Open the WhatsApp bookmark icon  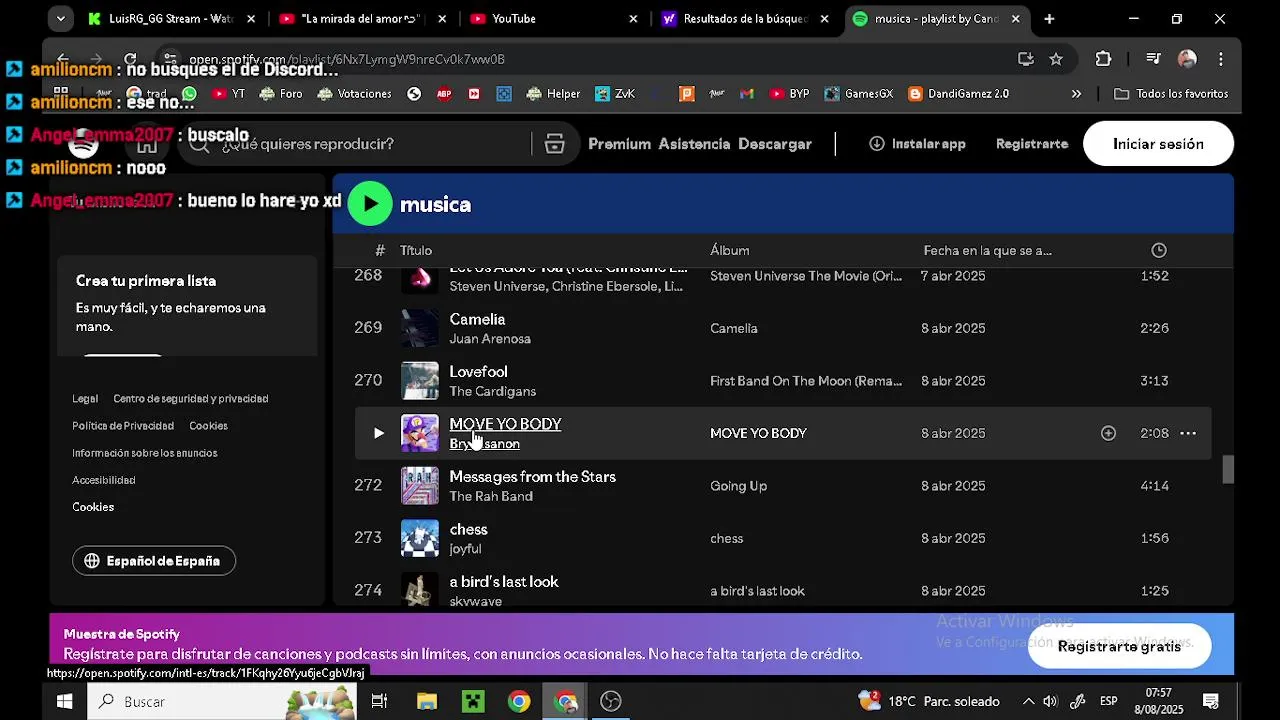click(189, 94)
